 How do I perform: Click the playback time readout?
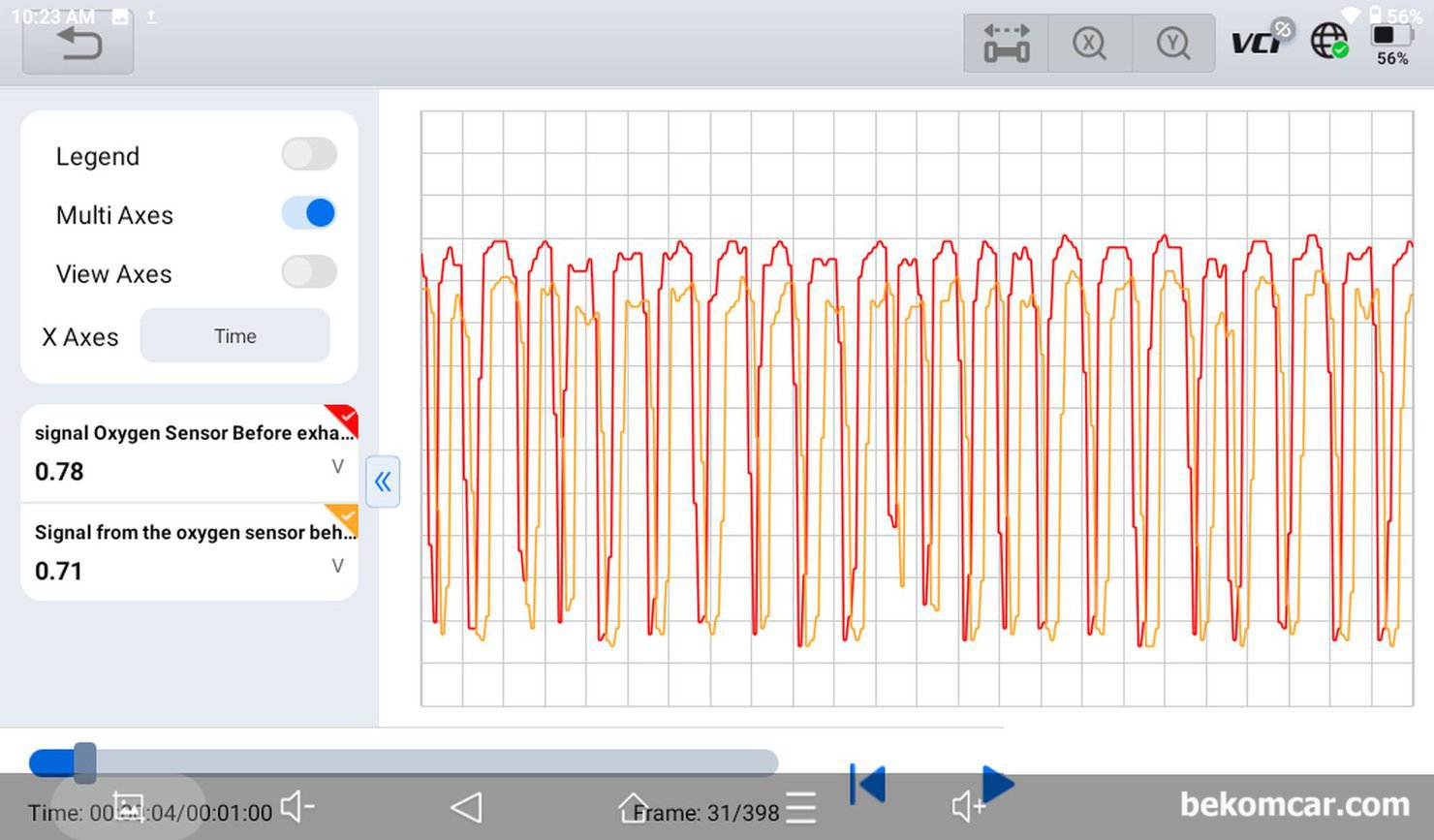pos(149,813)
